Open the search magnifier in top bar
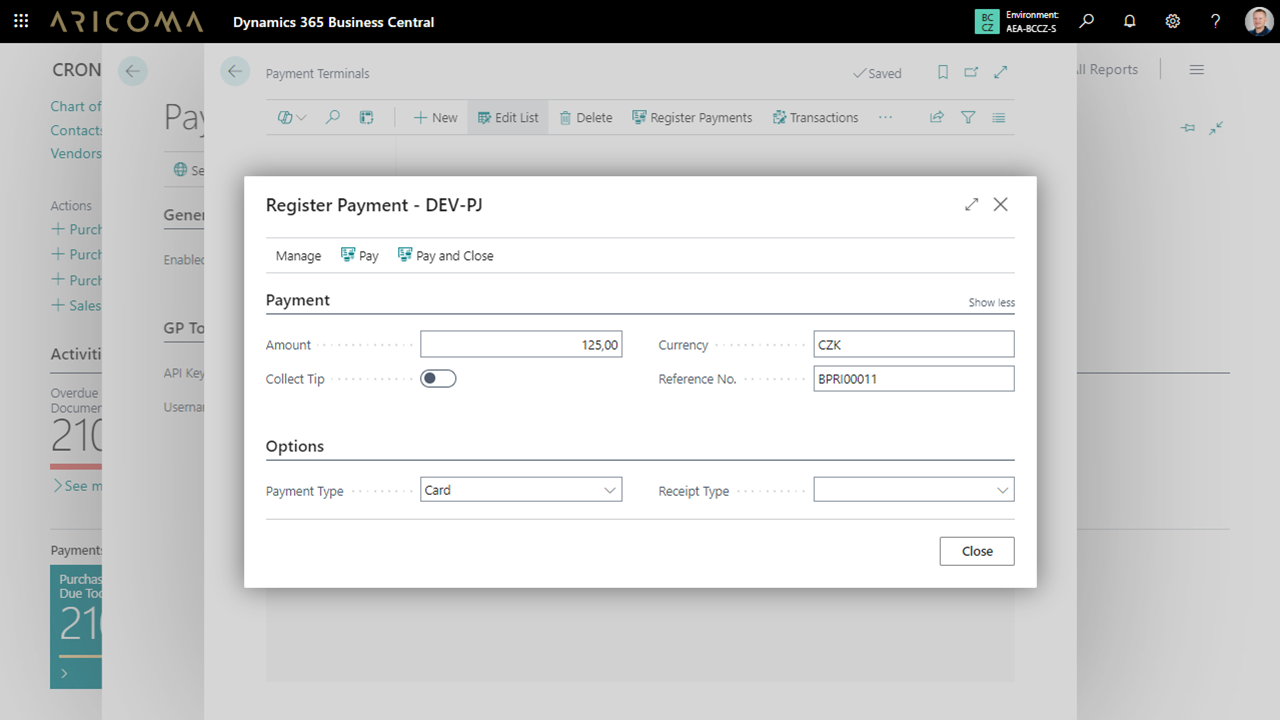Viewport: 1280px width, 720px height. point(1087,21)
